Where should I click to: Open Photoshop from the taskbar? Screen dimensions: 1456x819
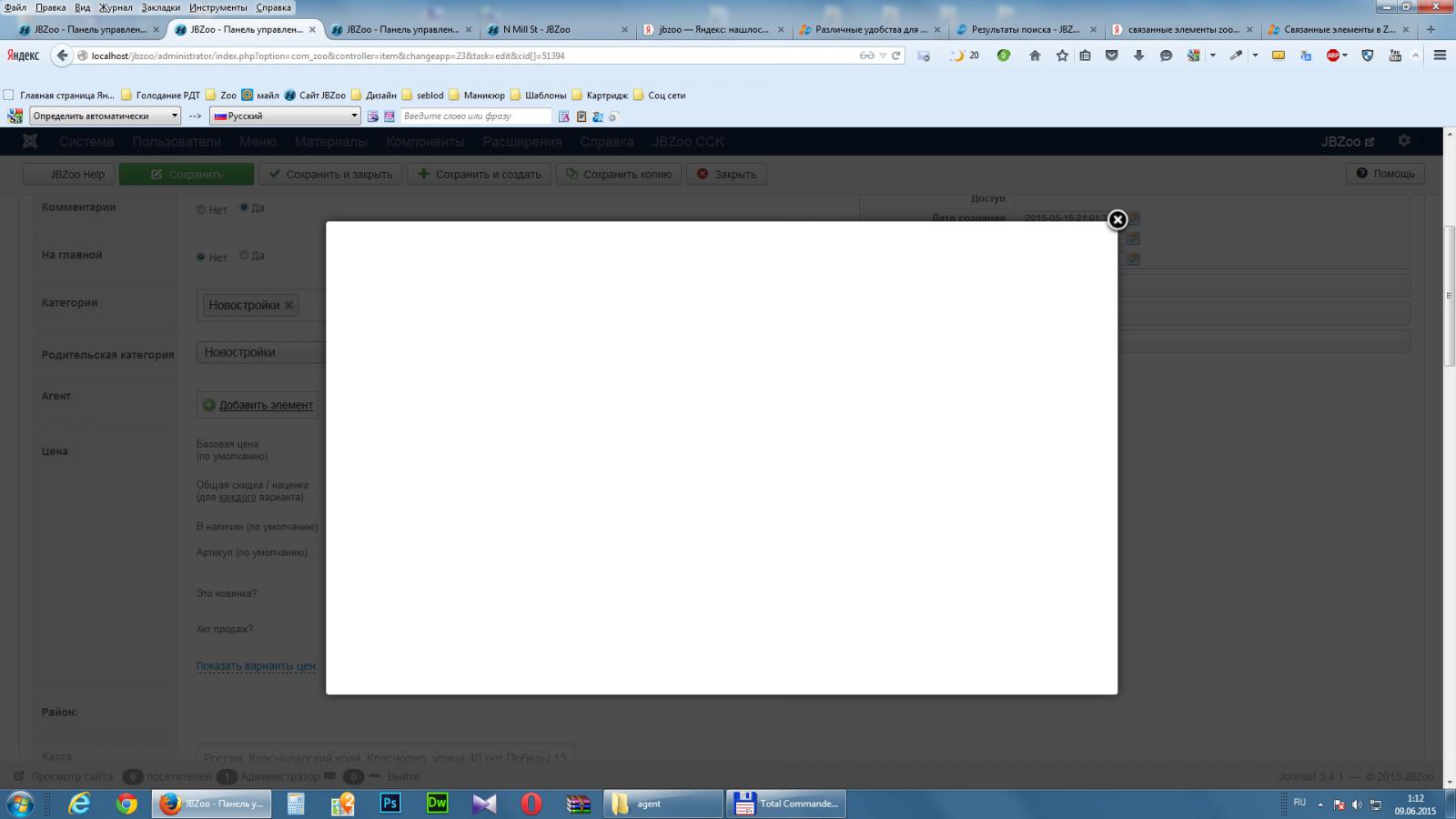pyautogui.click(x=390, y=804)
